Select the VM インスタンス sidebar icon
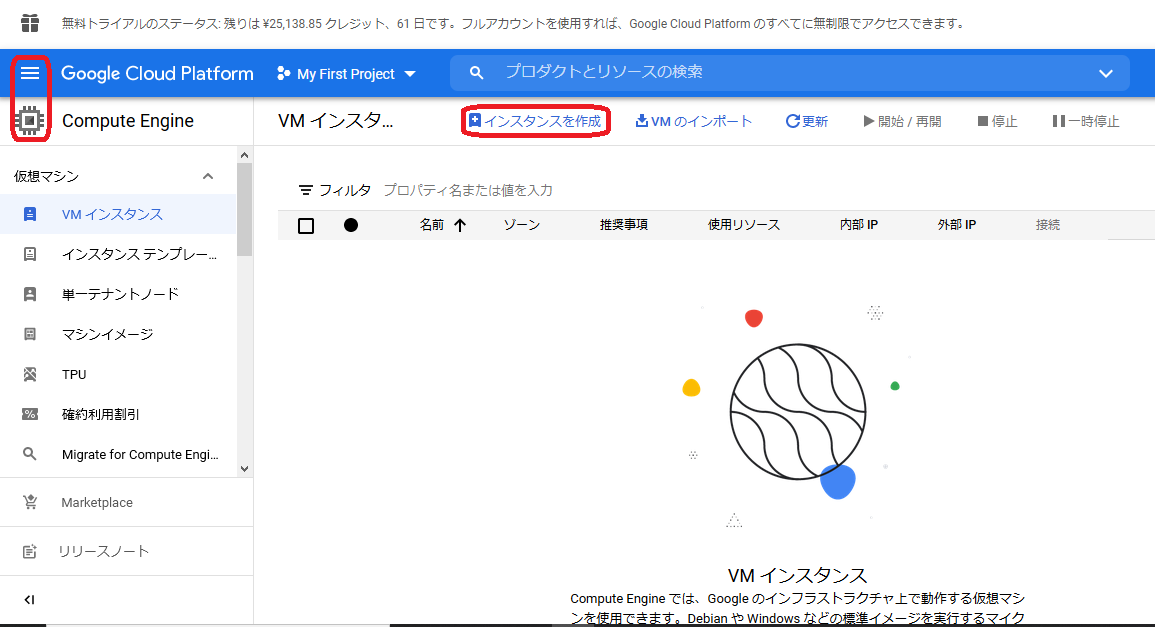The height and width of the screenshot is (627, 1155). coord(32,214)
